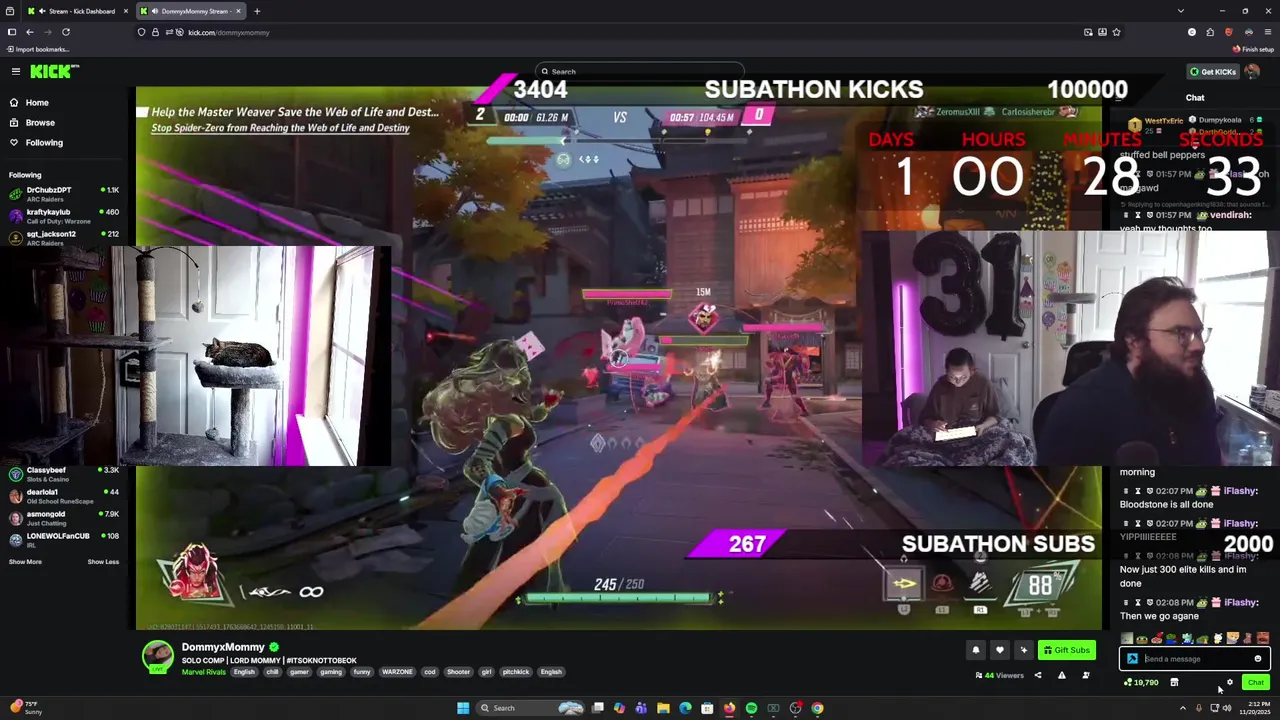
Task: Click the heart follow icon
Action: tap(999, 650)
